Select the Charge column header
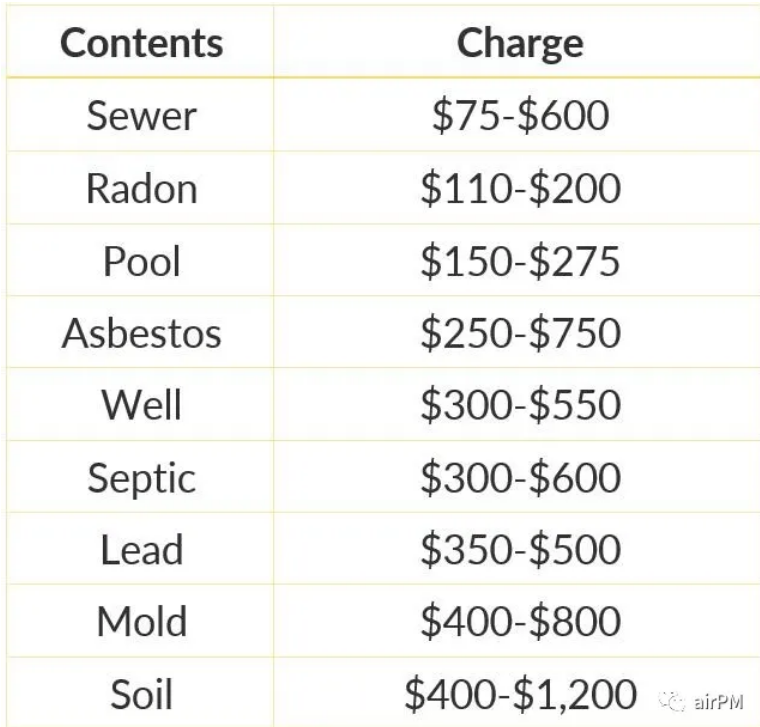The width and height of the screenshot is (760, 727). point(520,45)
